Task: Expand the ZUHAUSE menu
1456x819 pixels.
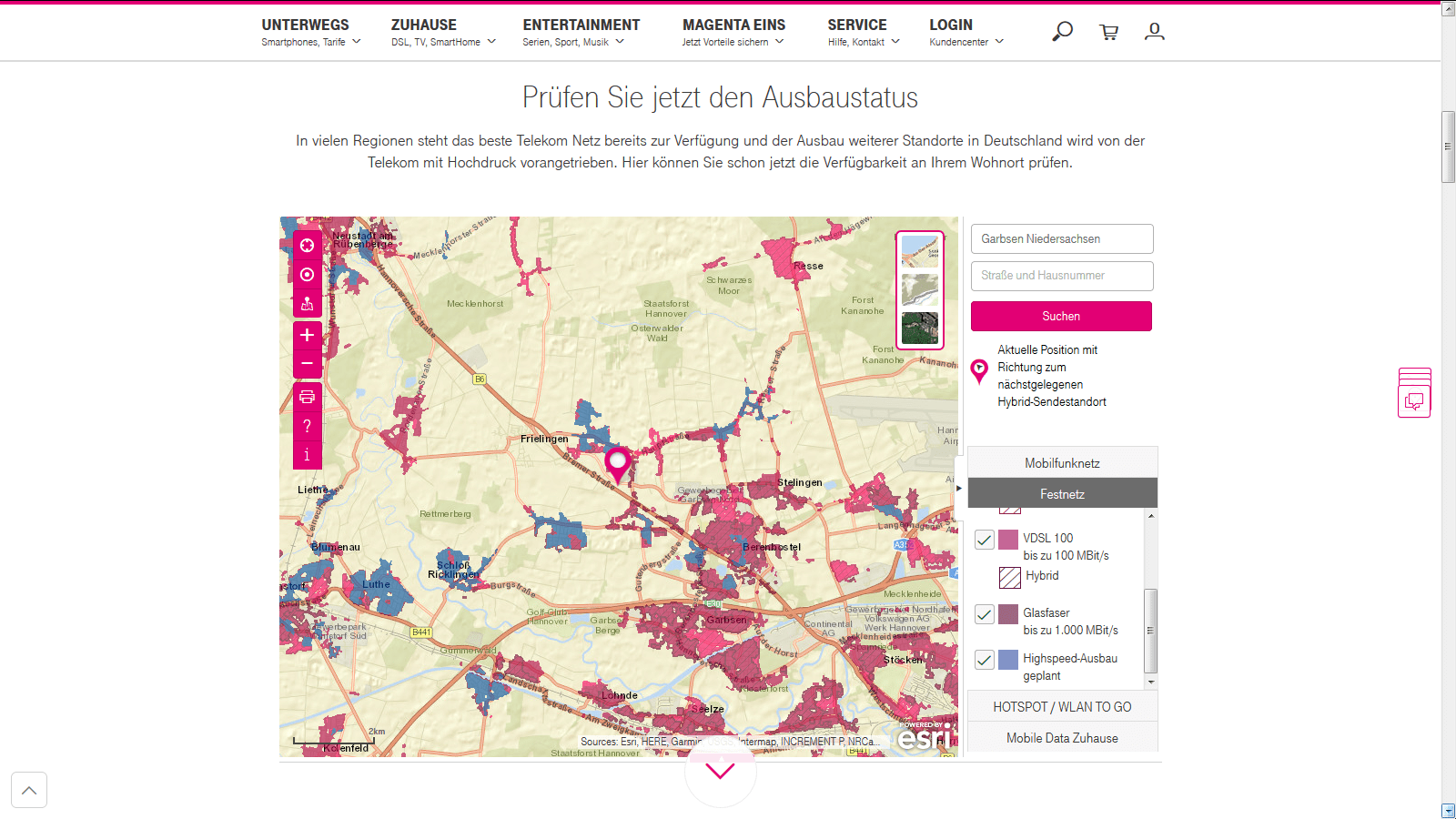Action: point(444,32)
